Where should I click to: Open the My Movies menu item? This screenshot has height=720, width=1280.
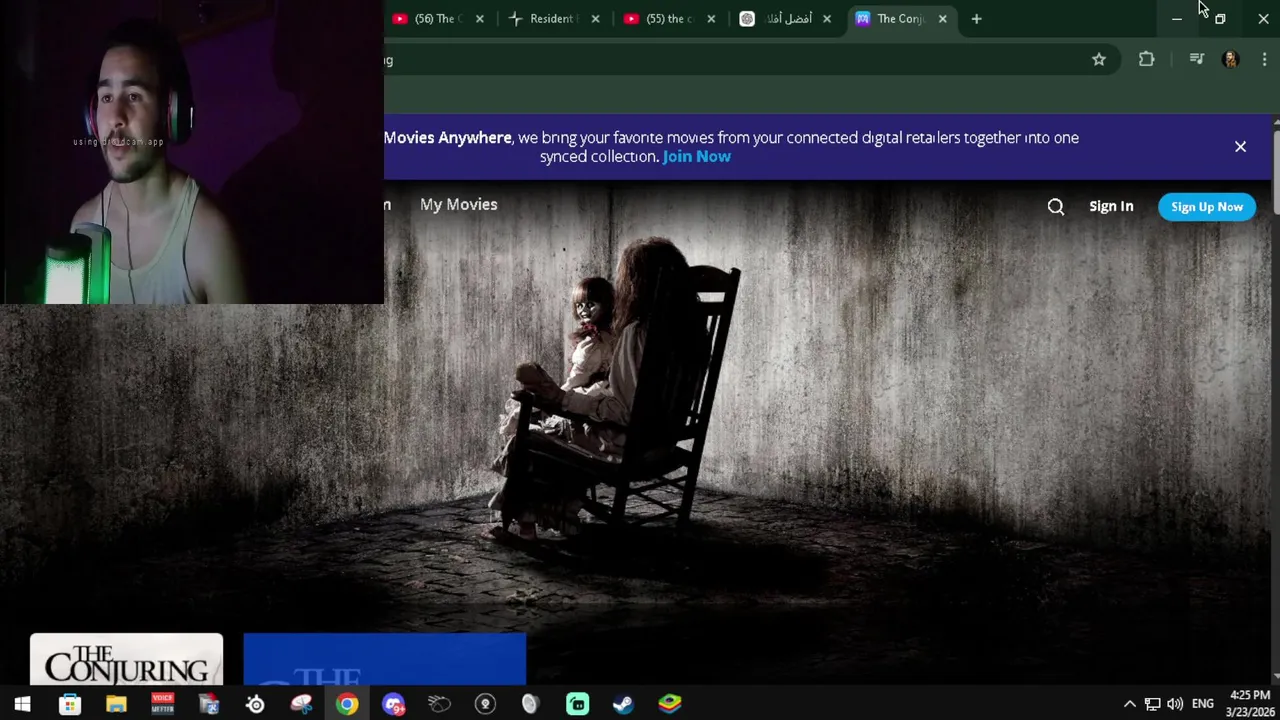[x=458, y=204]
